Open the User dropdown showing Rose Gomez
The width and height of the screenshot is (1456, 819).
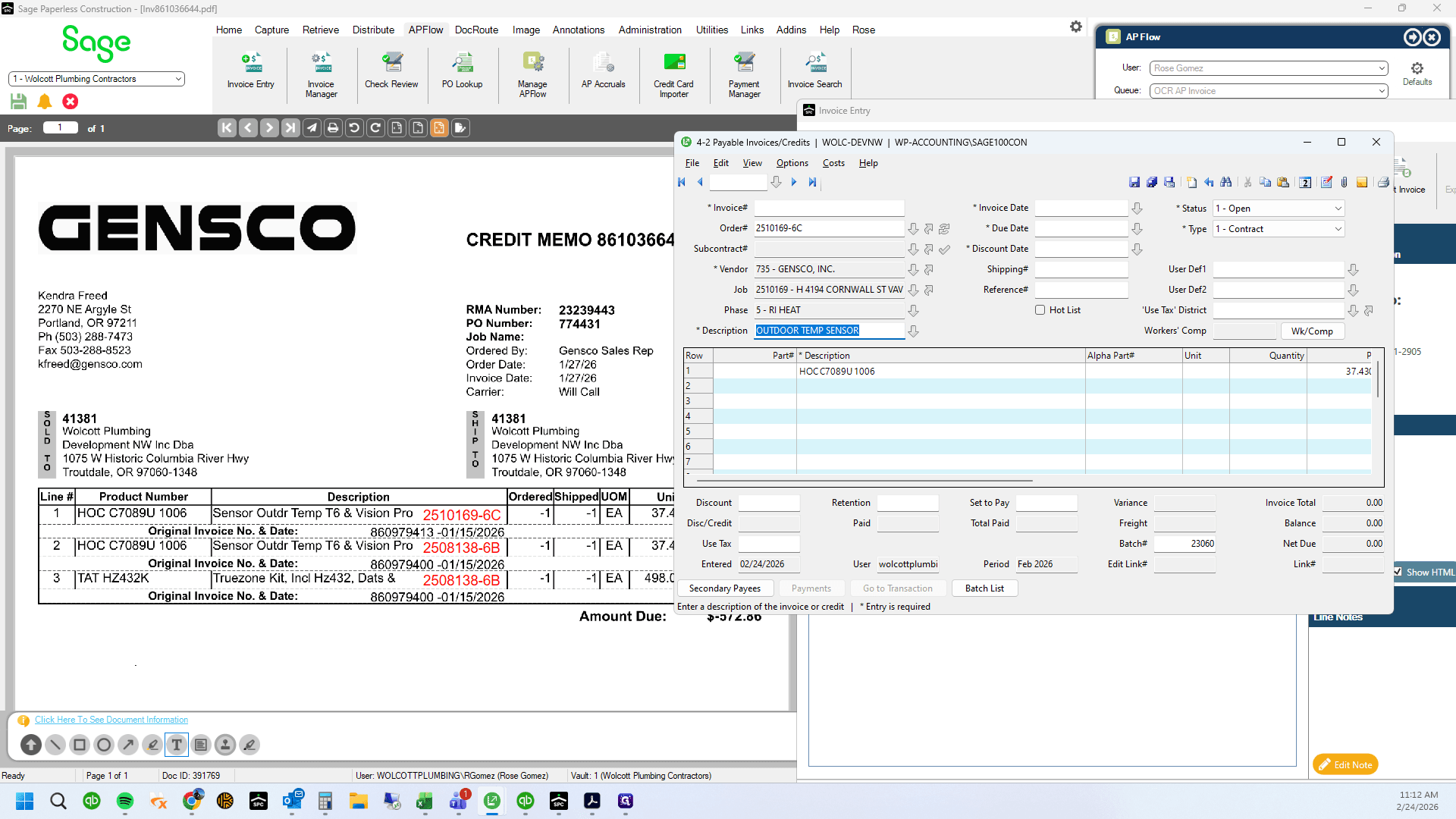[x=1269, y=68]
